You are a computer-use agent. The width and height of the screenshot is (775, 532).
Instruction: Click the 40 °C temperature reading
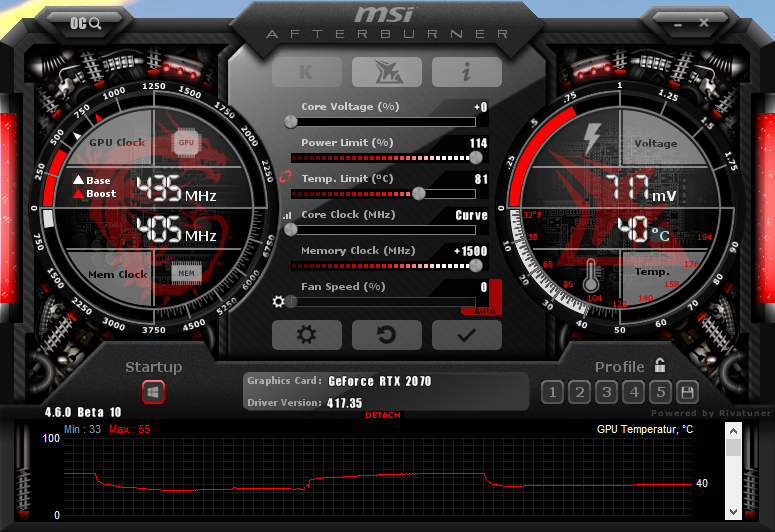coord(643,229)
